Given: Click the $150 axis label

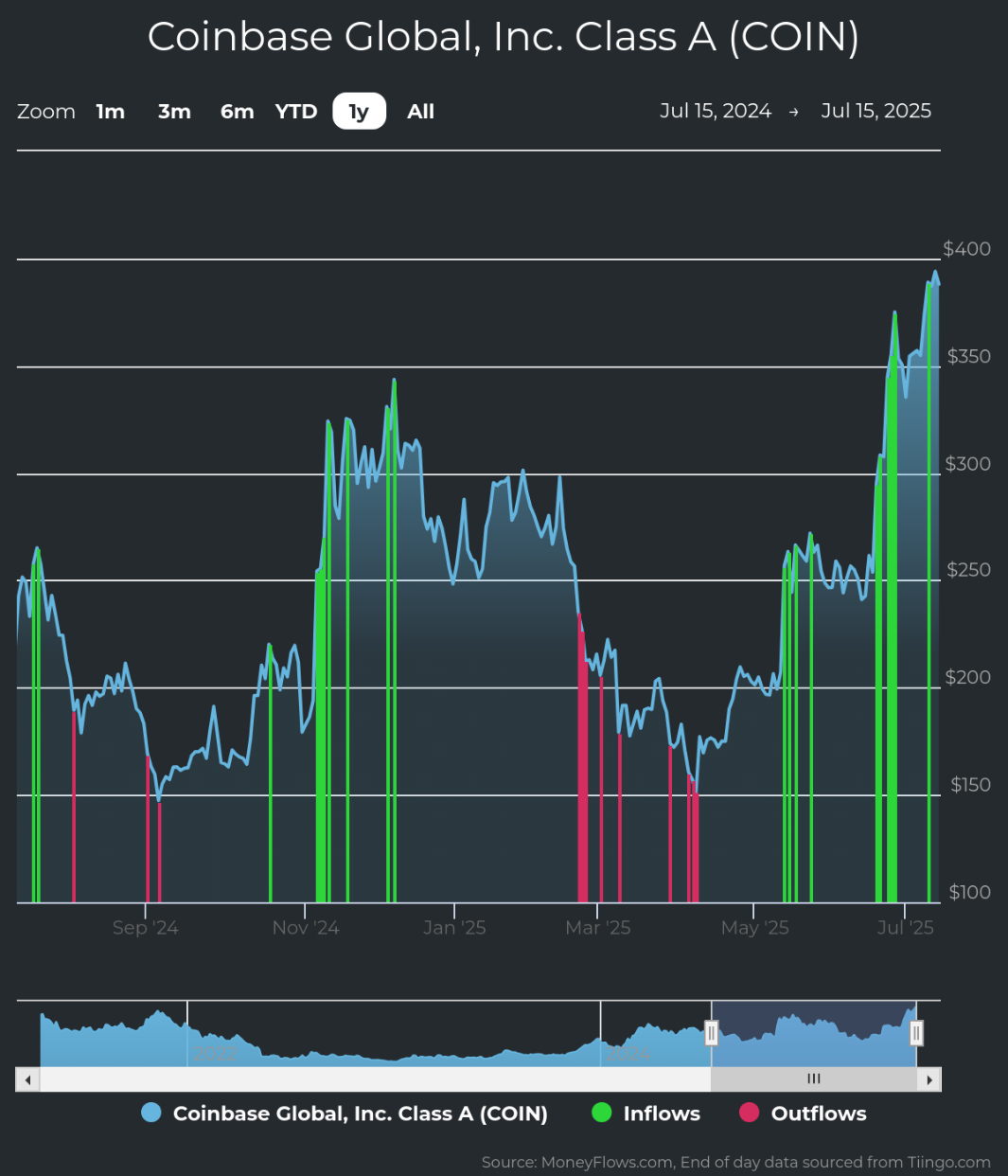Looking at the screenshot, I should pyautogui.click(x=970, y=785).
